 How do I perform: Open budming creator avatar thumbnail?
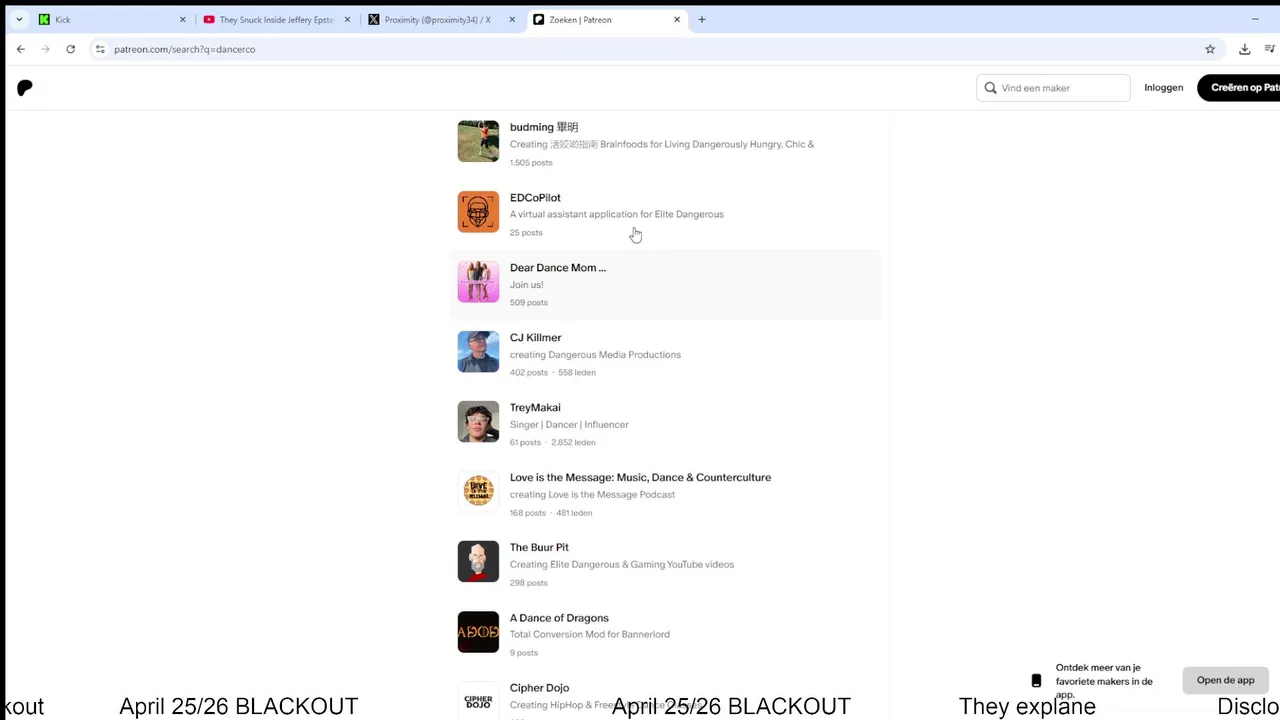tap(478, 141)
